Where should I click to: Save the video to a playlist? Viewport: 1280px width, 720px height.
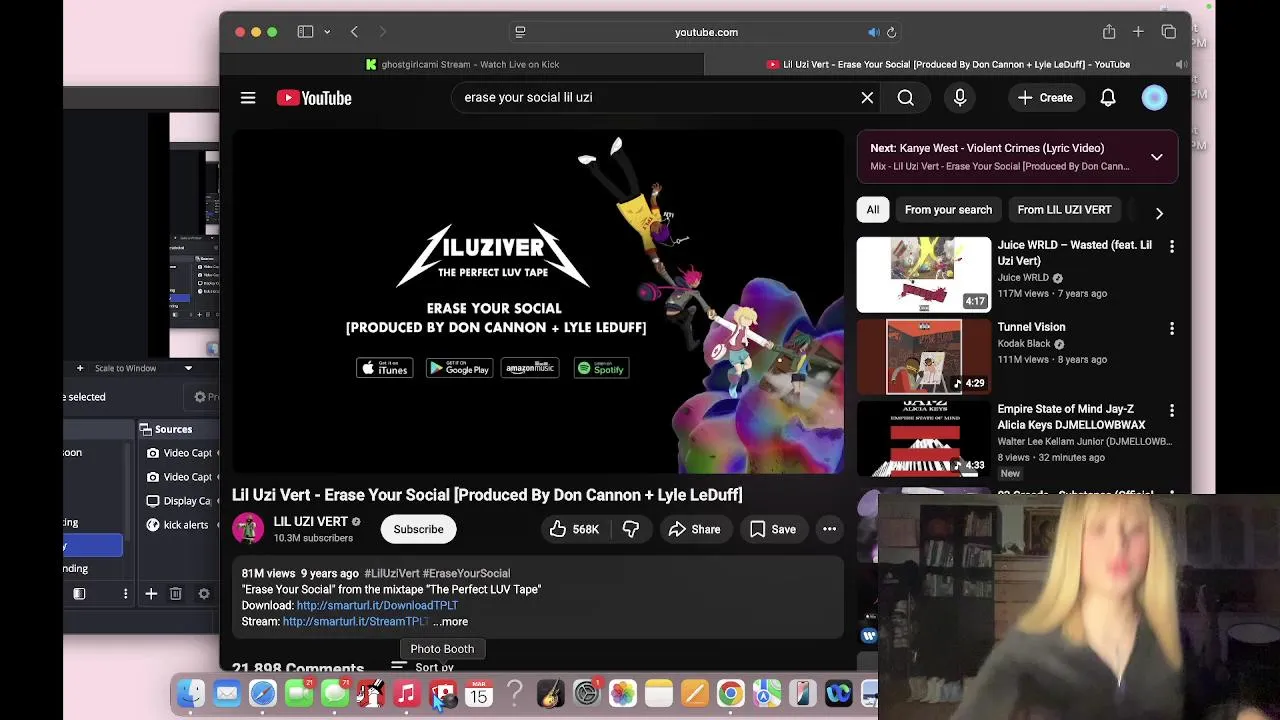click(773, 529)
